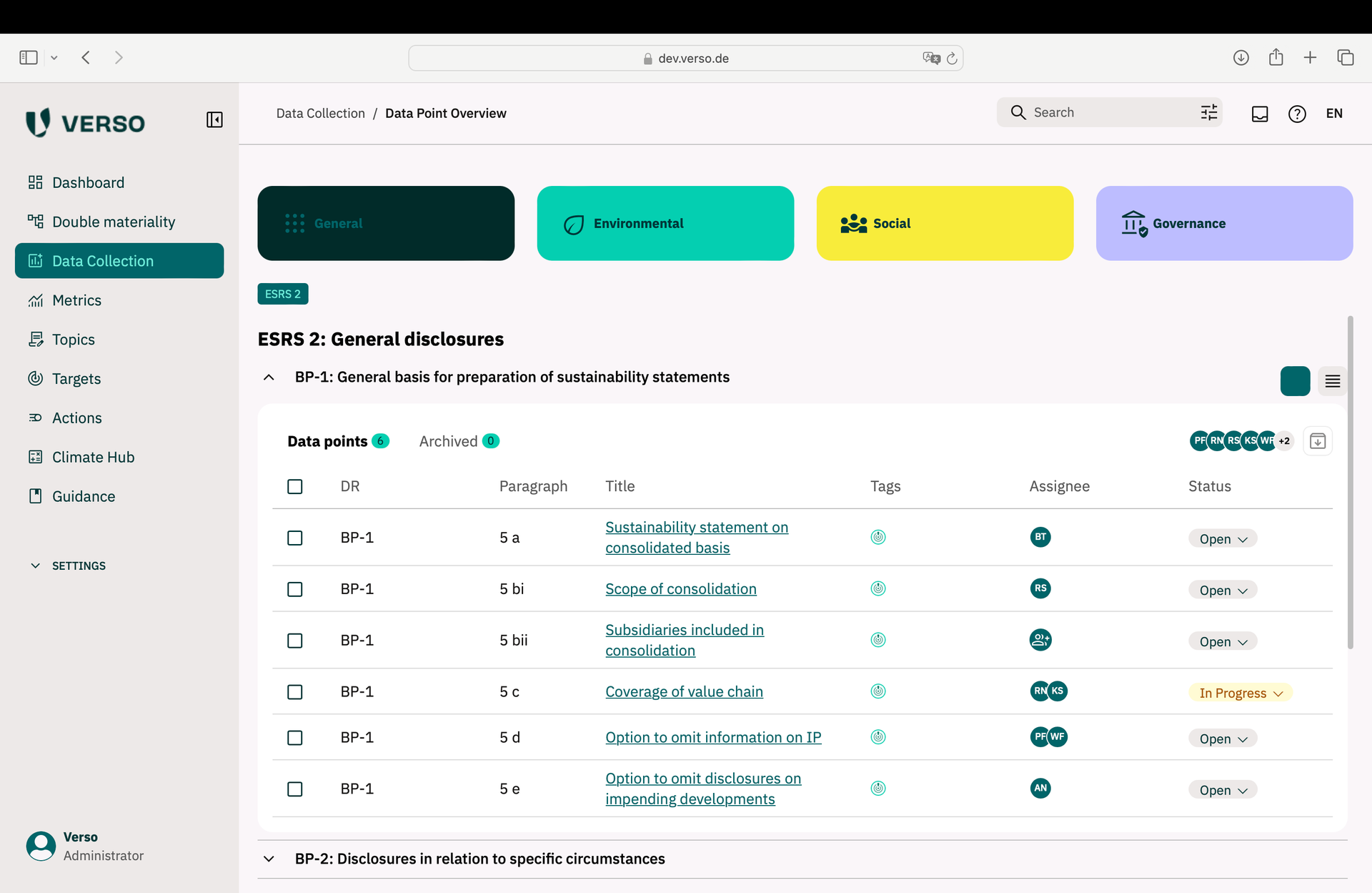Viewport: 1372px width, 893px height.
Task: Open the inbox tray icon
Action: tap(1260, 114)
